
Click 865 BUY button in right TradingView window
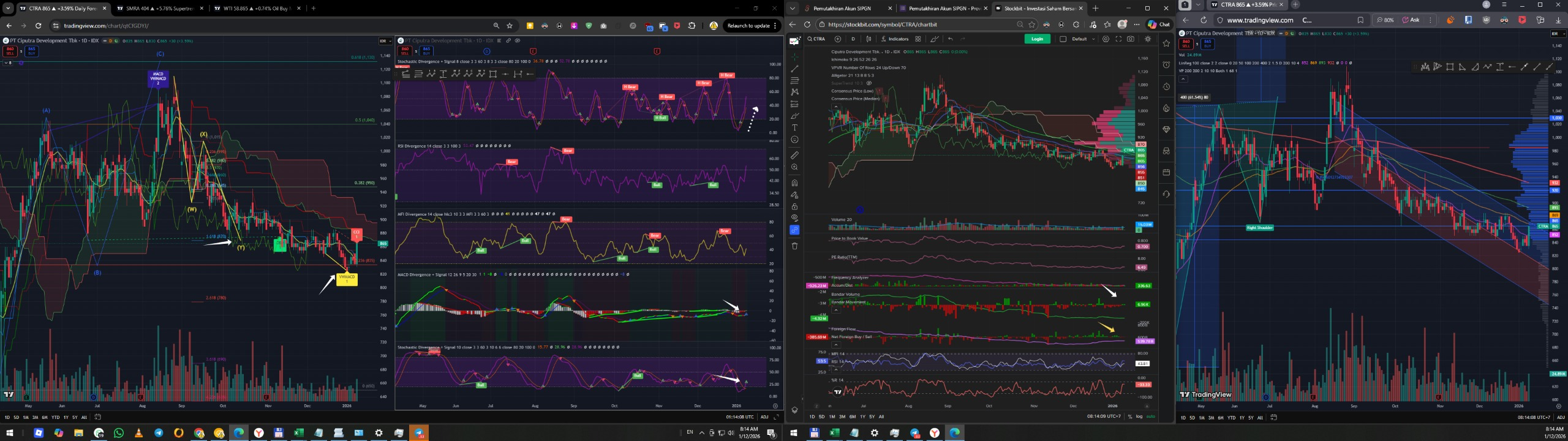(x=1207, y=44)
